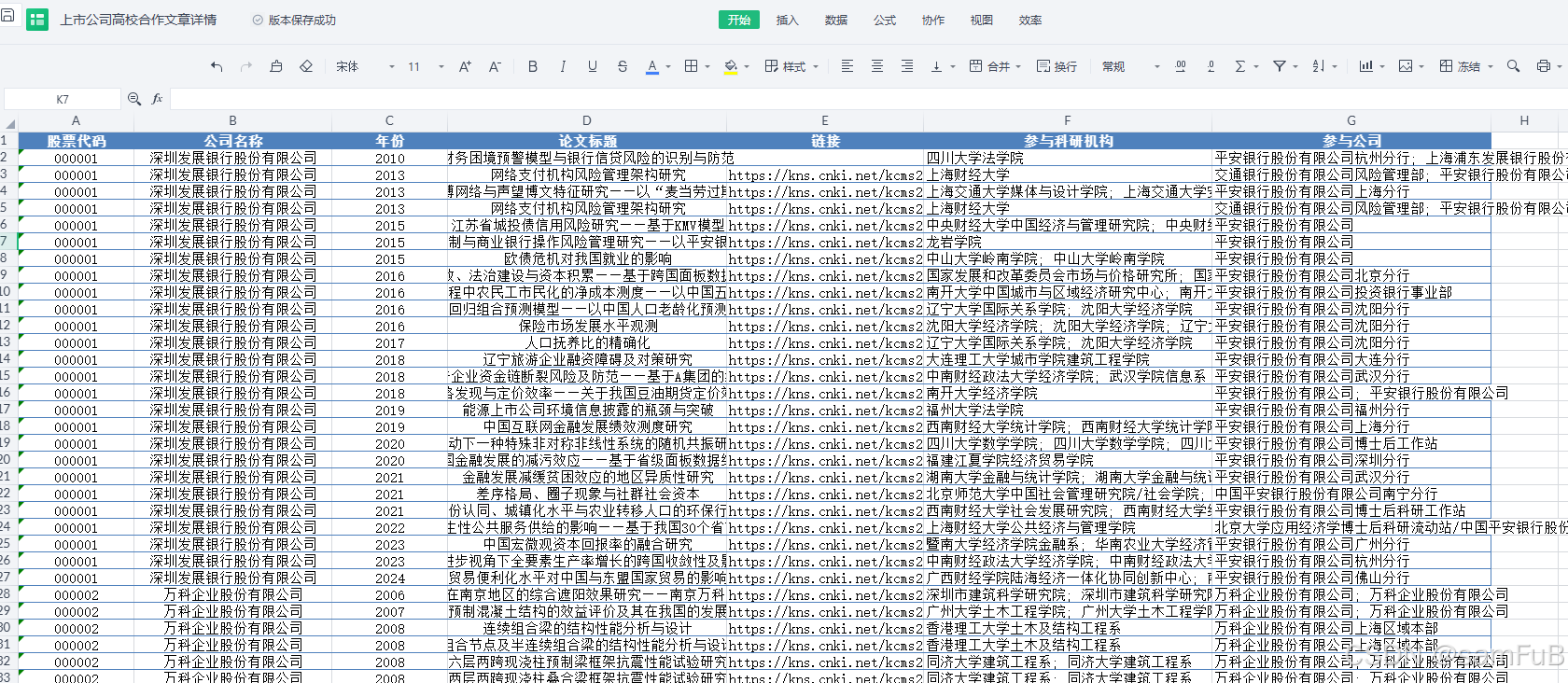The image size is (1568, 683).
Task: Click the green spreadsheet app icon
Action: (37, 20)
